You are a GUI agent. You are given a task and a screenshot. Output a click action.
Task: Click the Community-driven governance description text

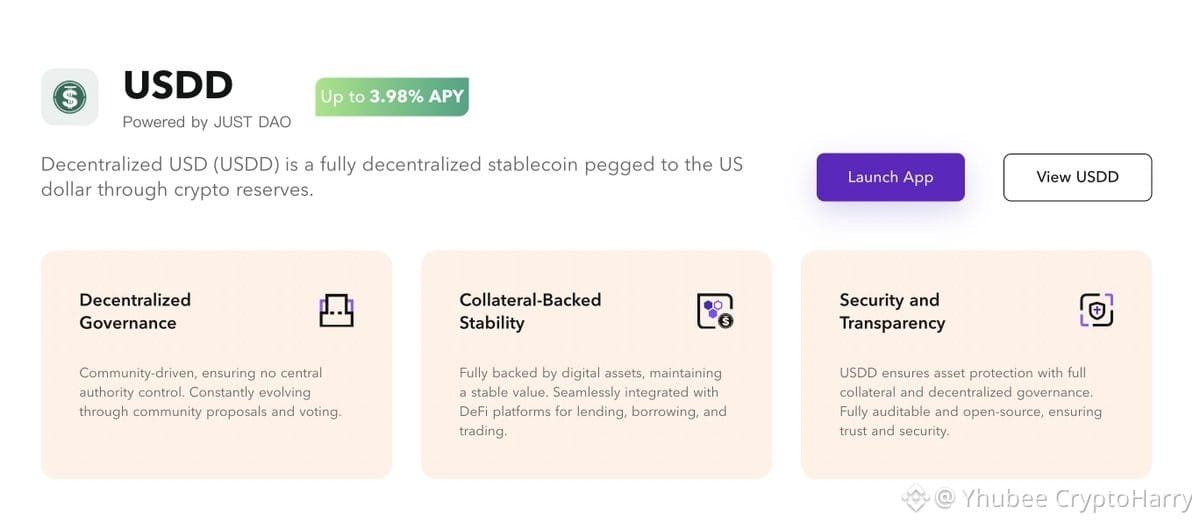(x=210, y=392)
